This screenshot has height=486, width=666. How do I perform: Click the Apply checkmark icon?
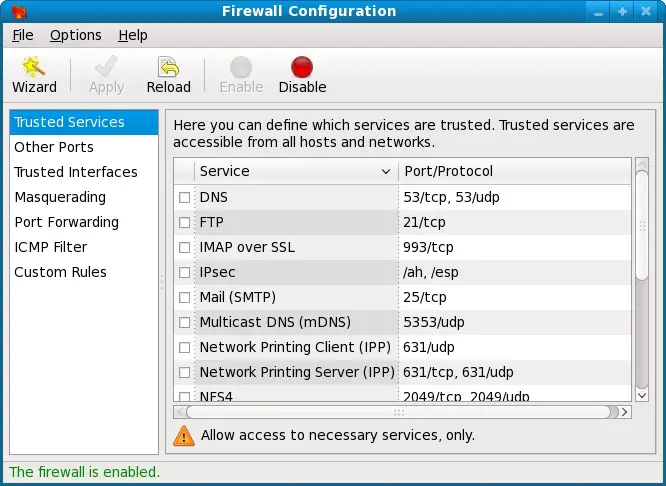coord(106,68)
